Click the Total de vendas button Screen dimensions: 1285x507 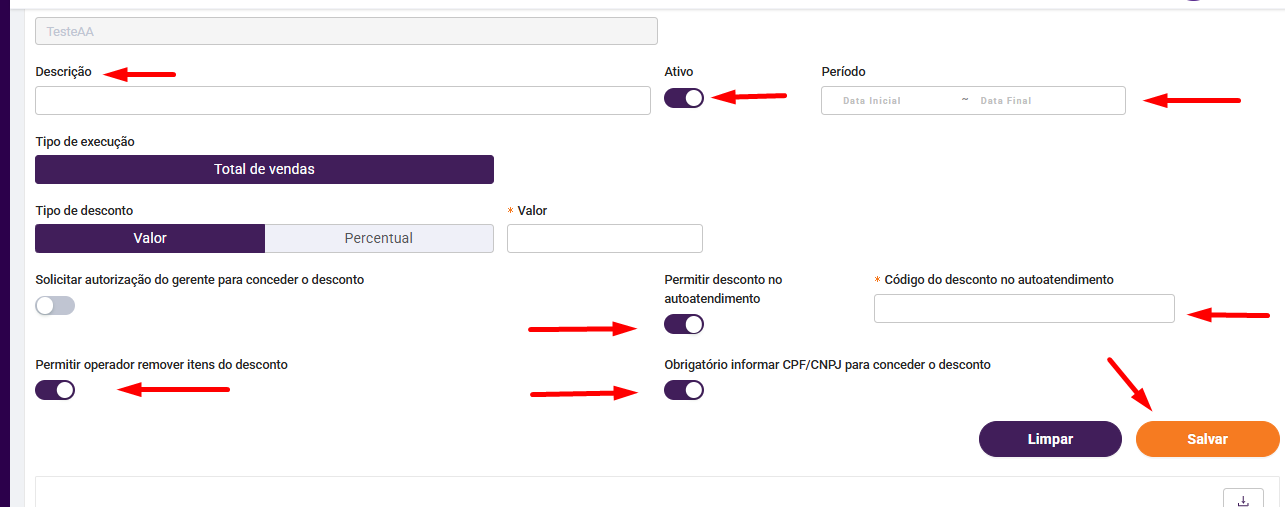[x=264, y=169]
